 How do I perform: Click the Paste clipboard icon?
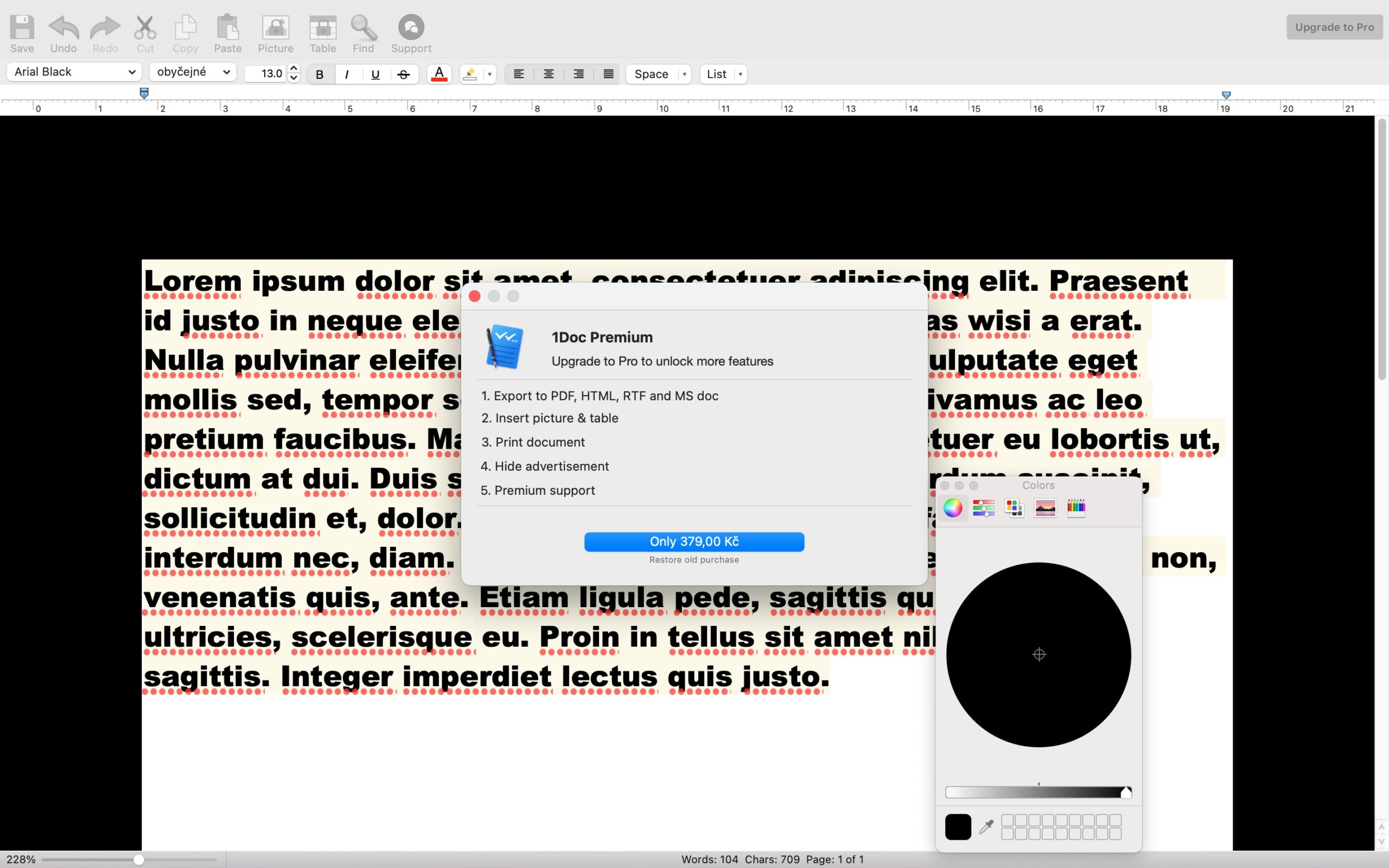coord(227,28)
